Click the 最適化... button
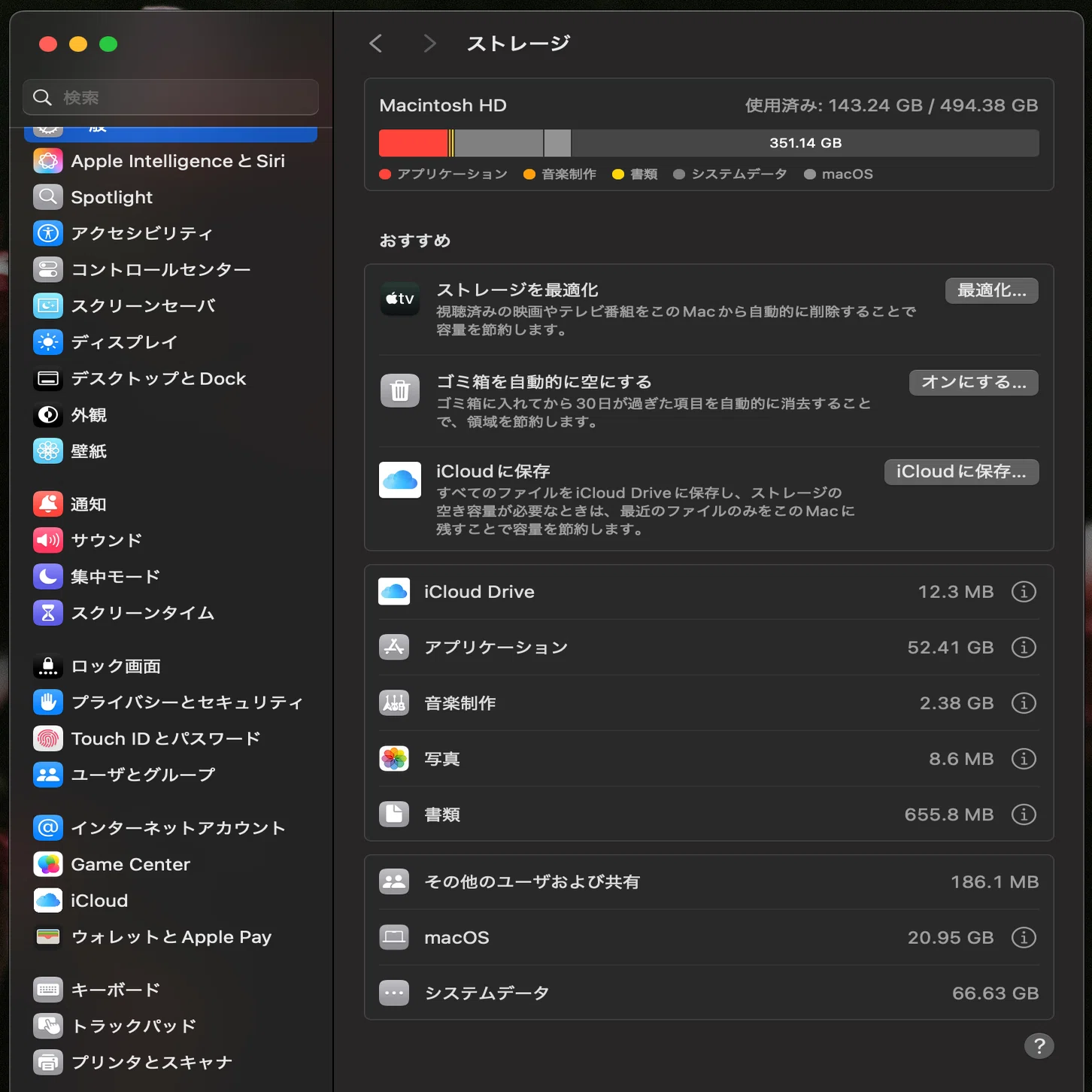The image size is (1092, 1092). click(992, 291)
